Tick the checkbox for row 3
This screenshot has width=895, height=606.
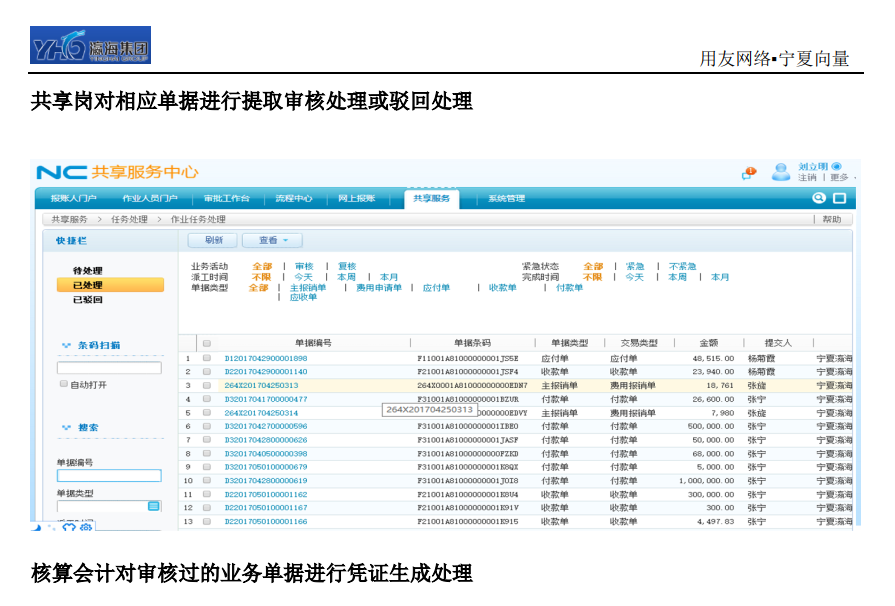point(207,385)
